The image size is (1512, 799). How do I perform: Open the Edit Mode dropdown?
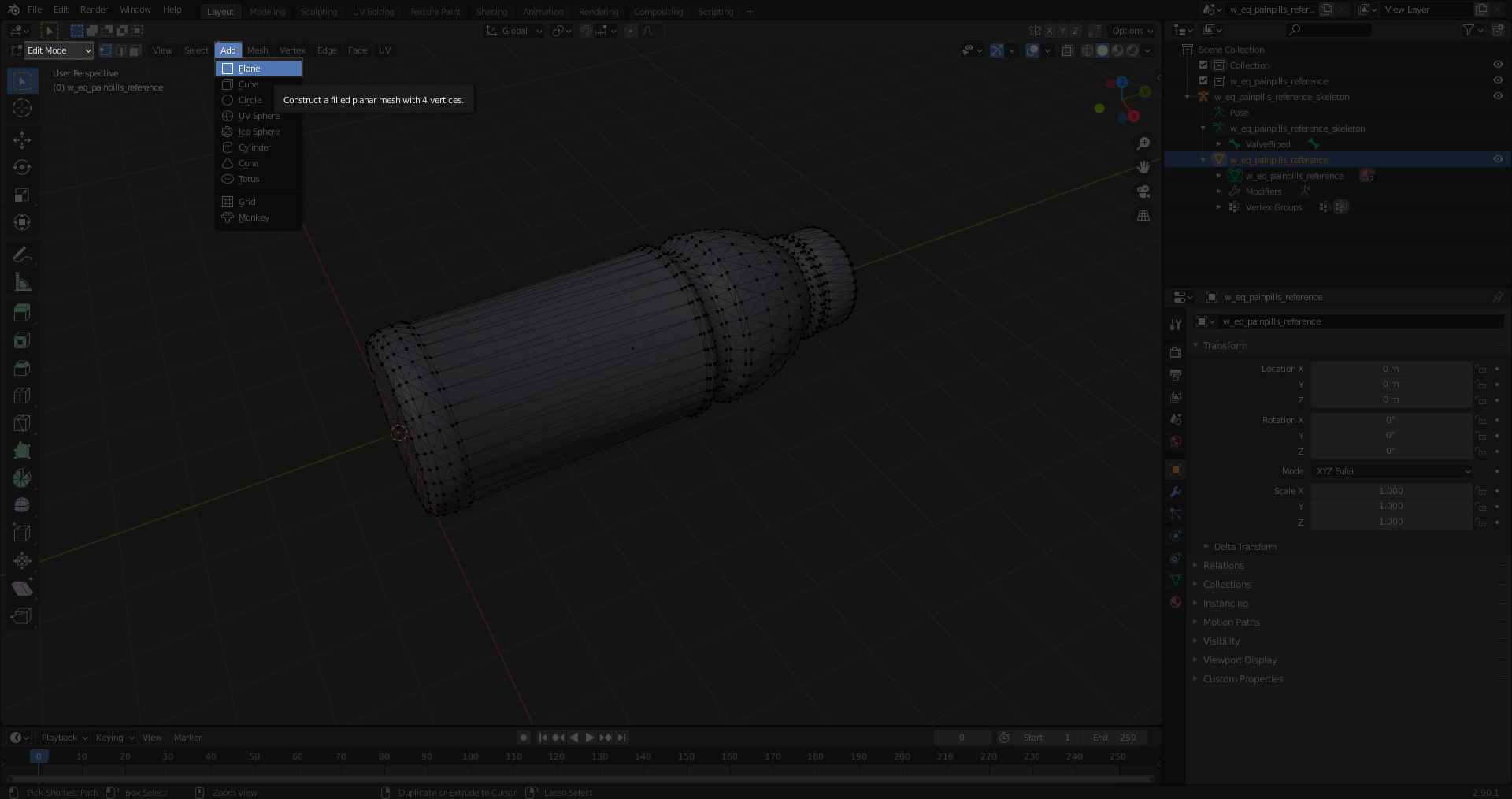pos(59,50)
